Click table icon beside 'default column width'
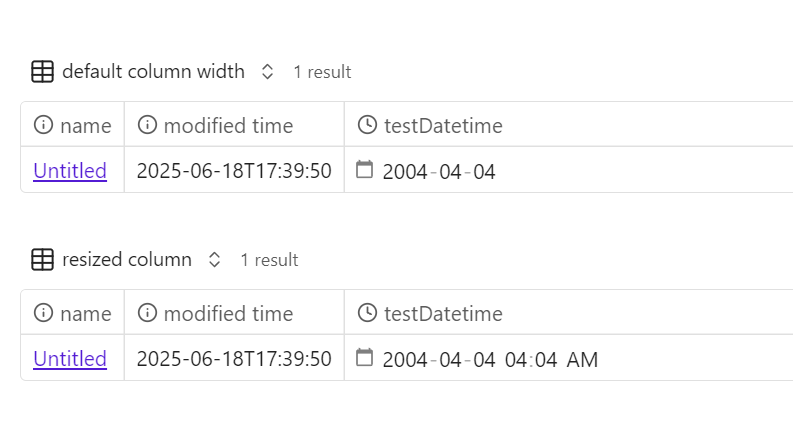This screenshot has height=429, width=793. click(42, 71)
